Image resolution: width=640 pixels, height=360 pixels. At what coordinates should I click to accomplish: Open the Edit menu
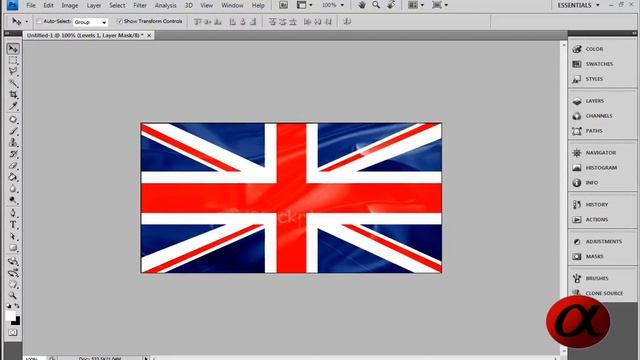point(49,5)
